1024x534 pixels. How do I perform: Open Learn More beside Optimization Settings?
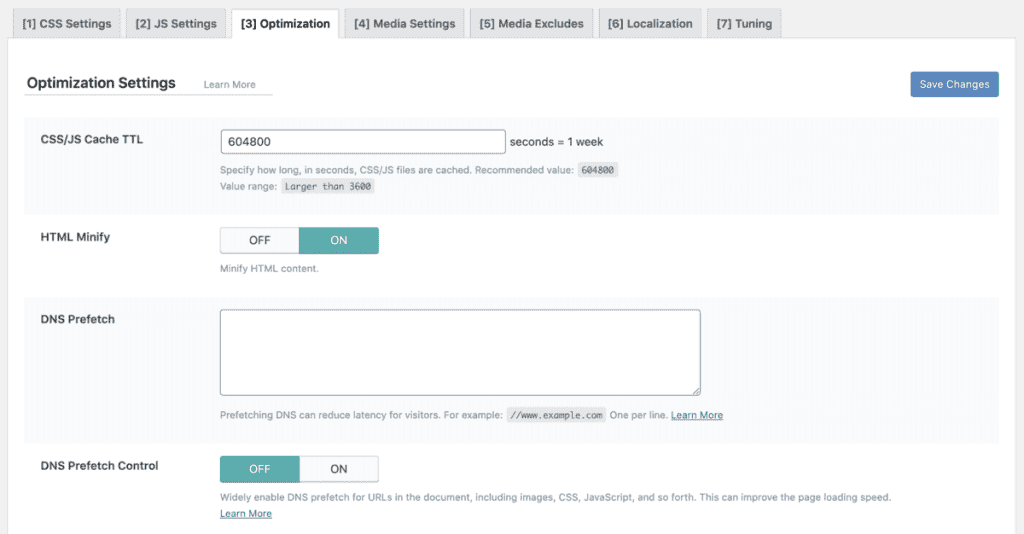pyautogui.click(x=229, y=85)
